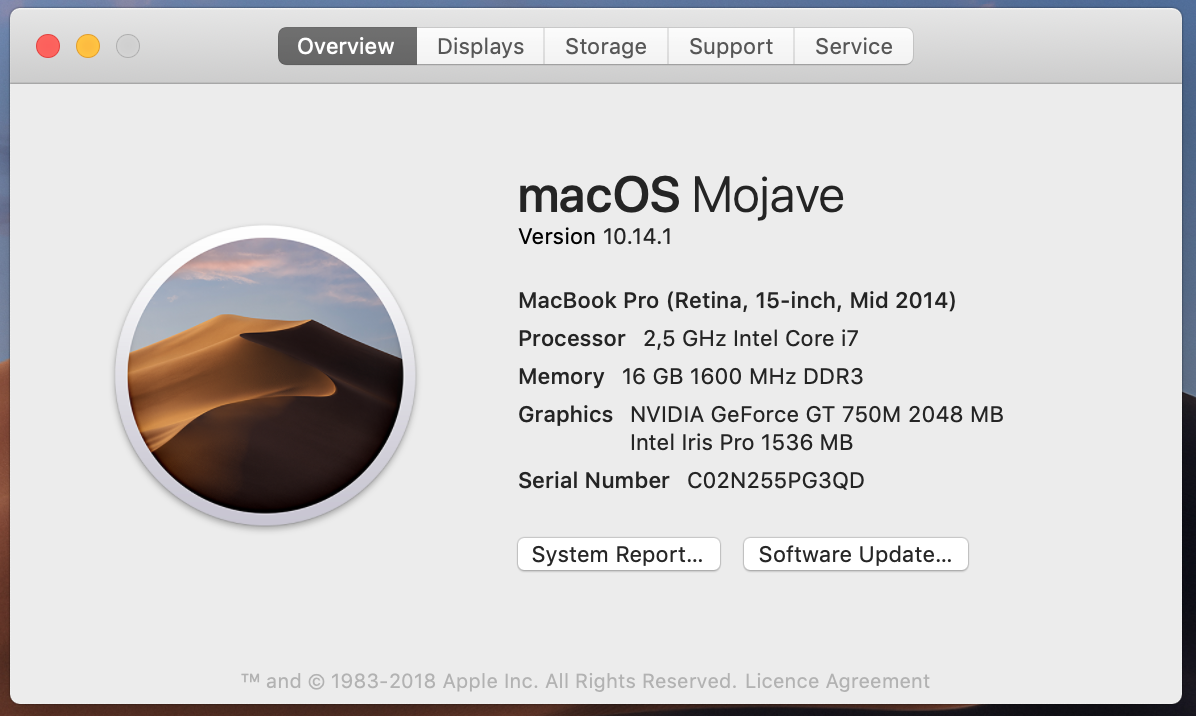Launch Software Update
Screen dimensions: 1196x716
856,554
